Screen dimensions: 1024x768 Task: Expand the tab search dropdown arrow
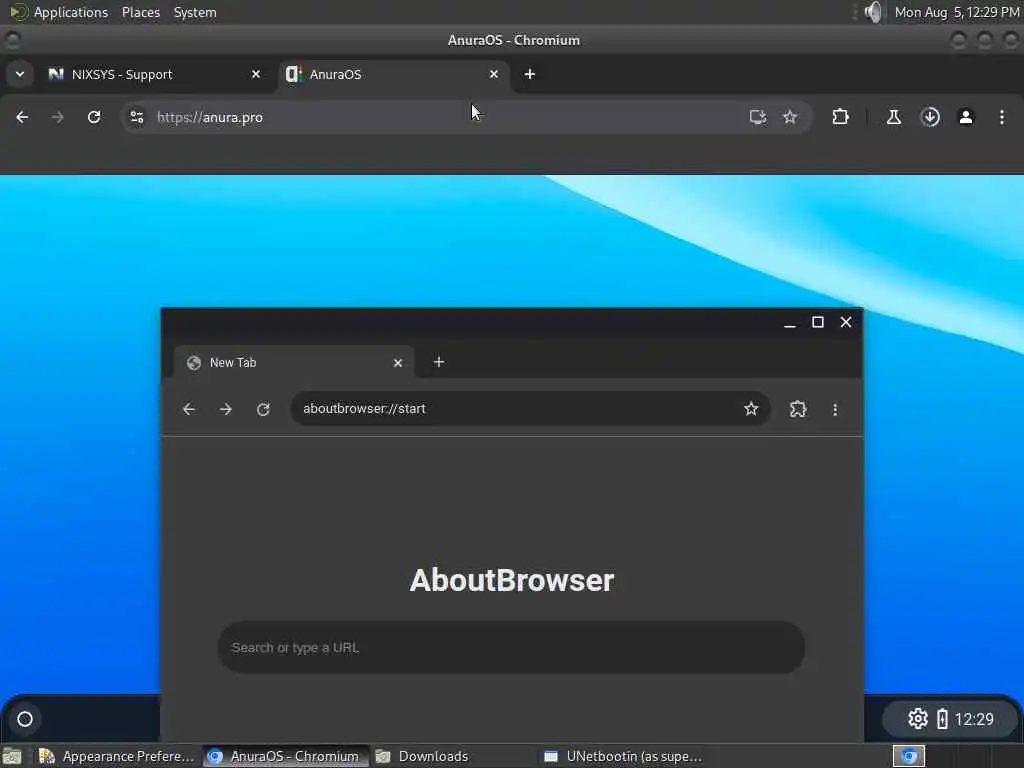(x=20, y=74)
